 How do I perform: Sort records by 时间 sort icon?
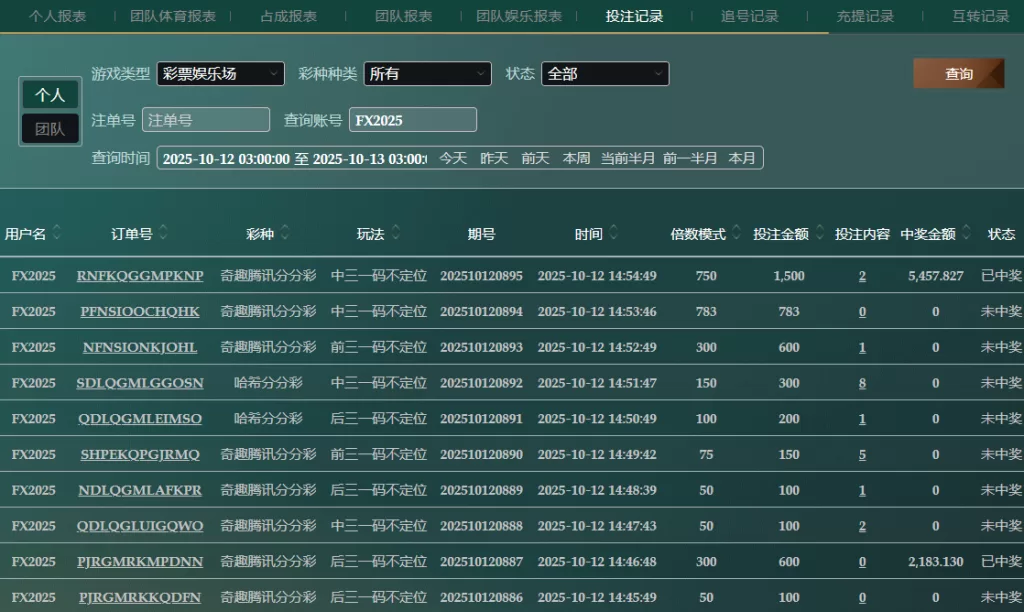pos(614,234)
